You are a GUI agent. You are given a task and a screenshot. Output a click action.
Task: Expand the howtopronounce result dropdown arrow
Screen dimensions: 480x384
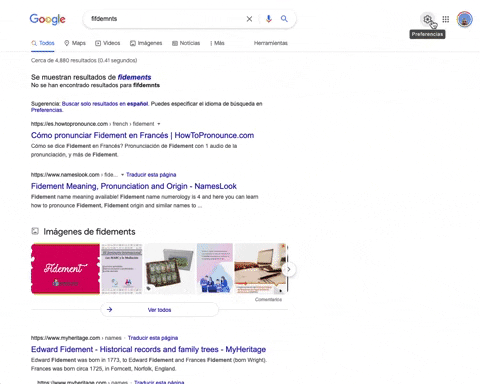[x=159, y=124]
